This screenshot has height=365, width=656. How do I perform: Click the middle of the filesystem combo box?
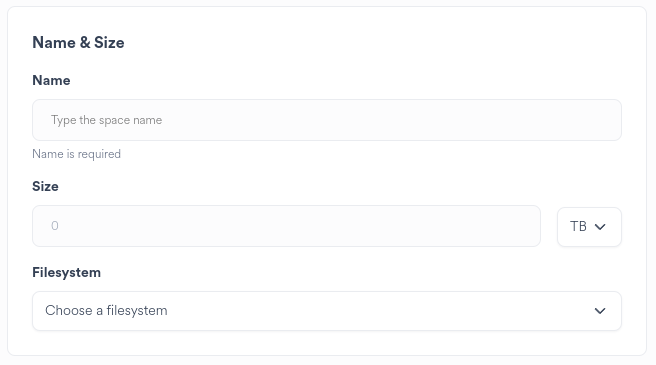pyautogui.click(x=327, y=311)
